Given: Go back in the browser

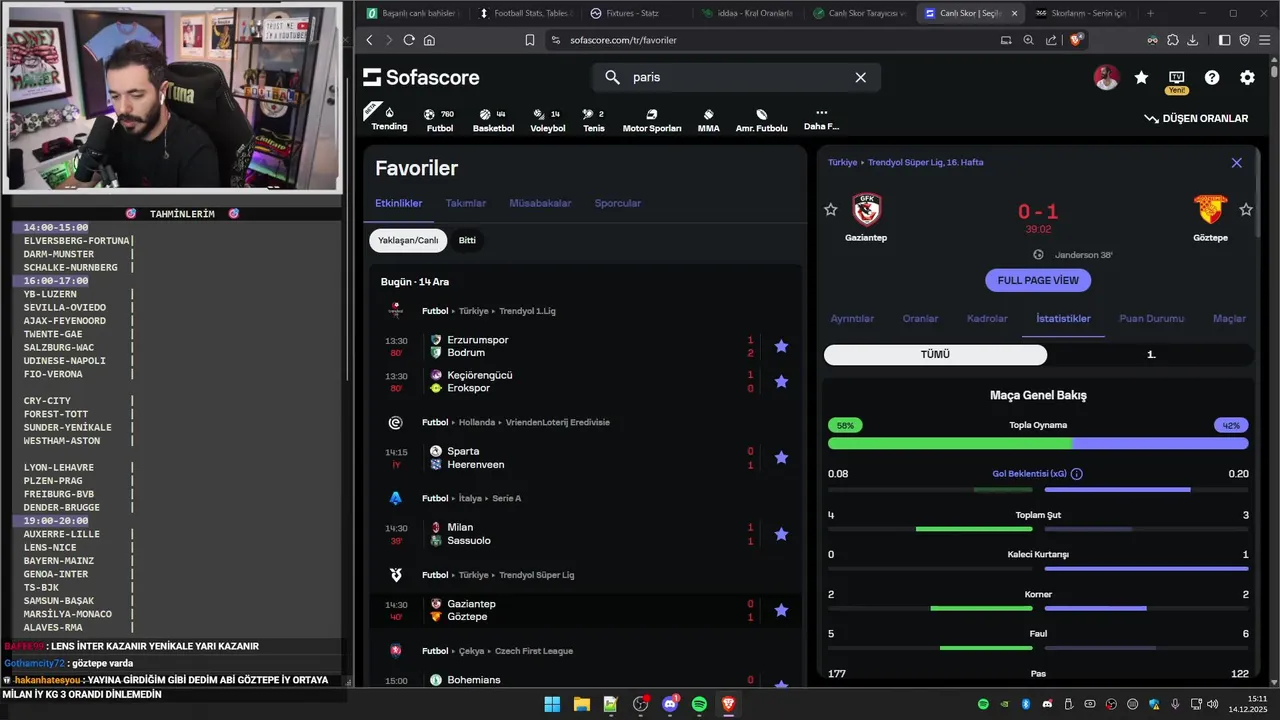Looking at the screenshot, I should tap(369, 40).
